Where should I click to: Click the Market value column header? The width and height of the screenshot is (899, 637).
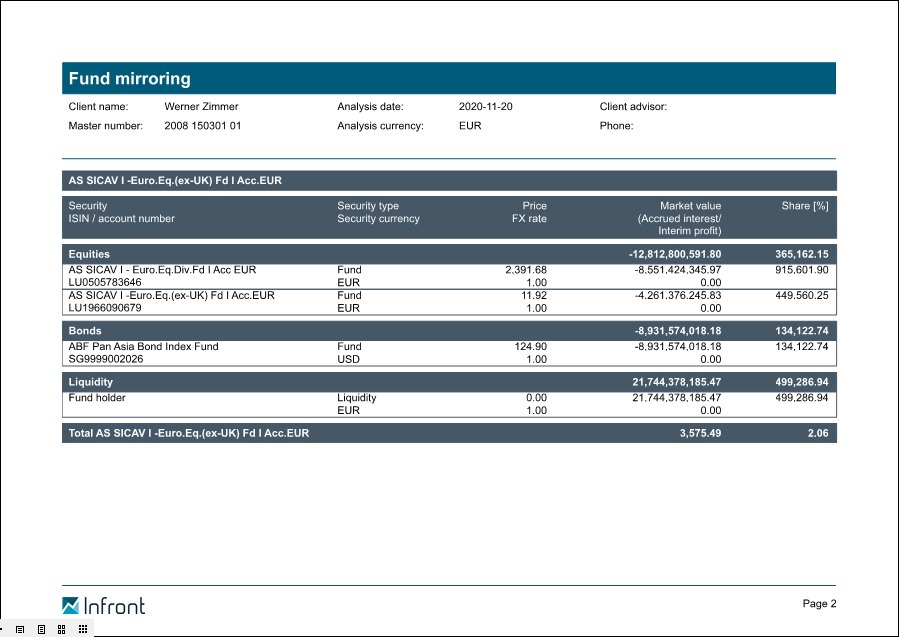coord(689,206)
